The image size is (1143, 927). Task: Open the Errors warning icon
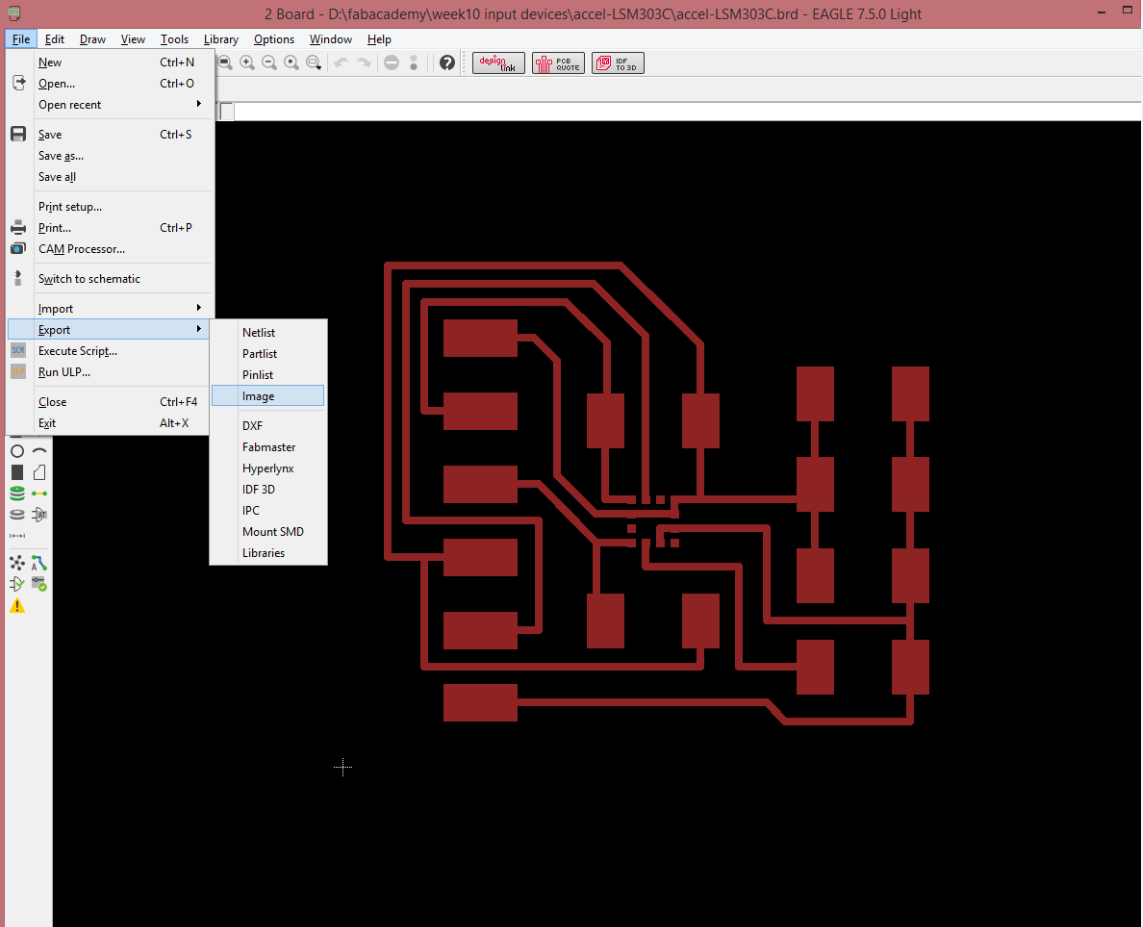pos(17,606)
